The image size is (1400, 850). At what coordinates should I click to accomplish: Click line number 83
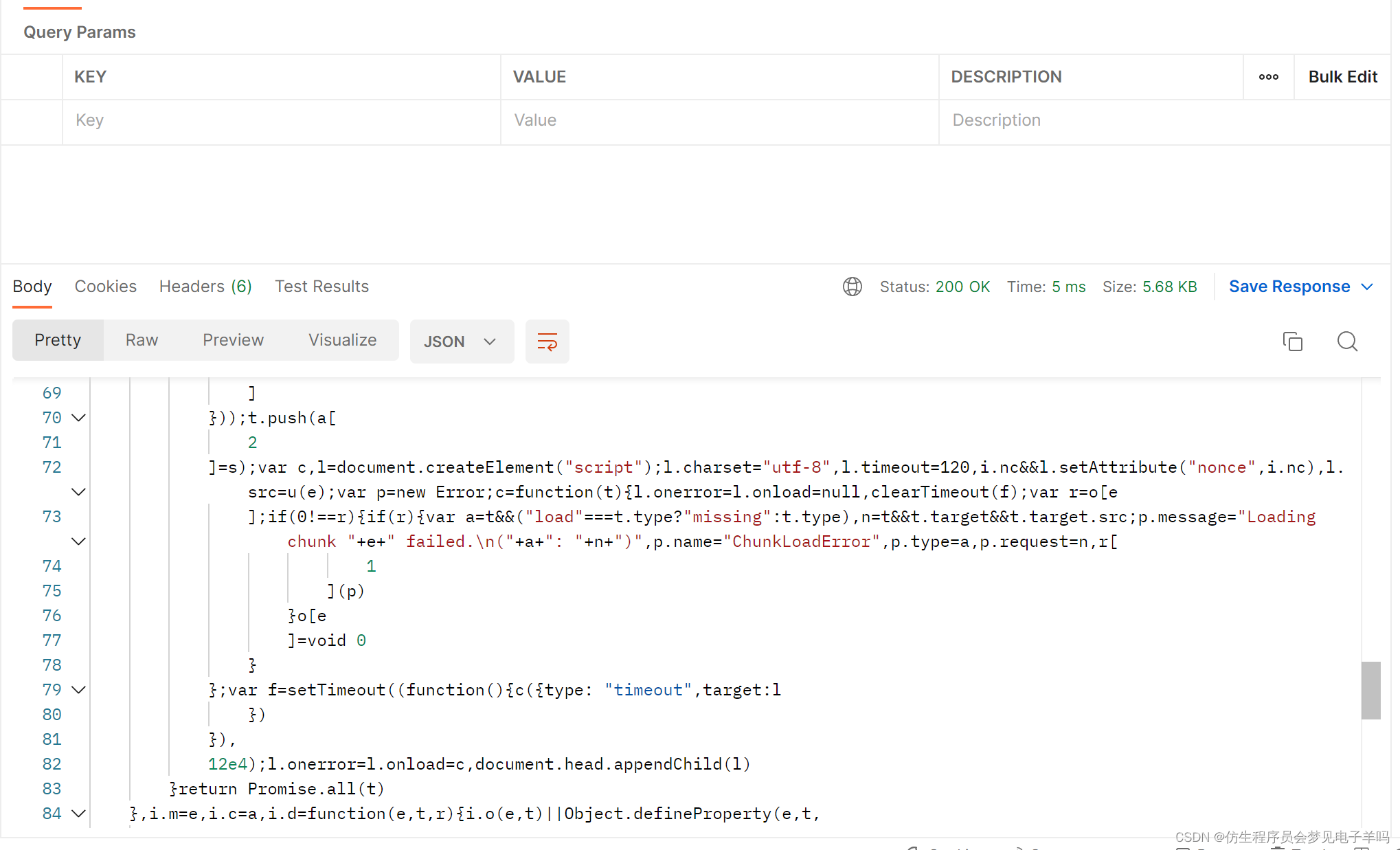52,789
